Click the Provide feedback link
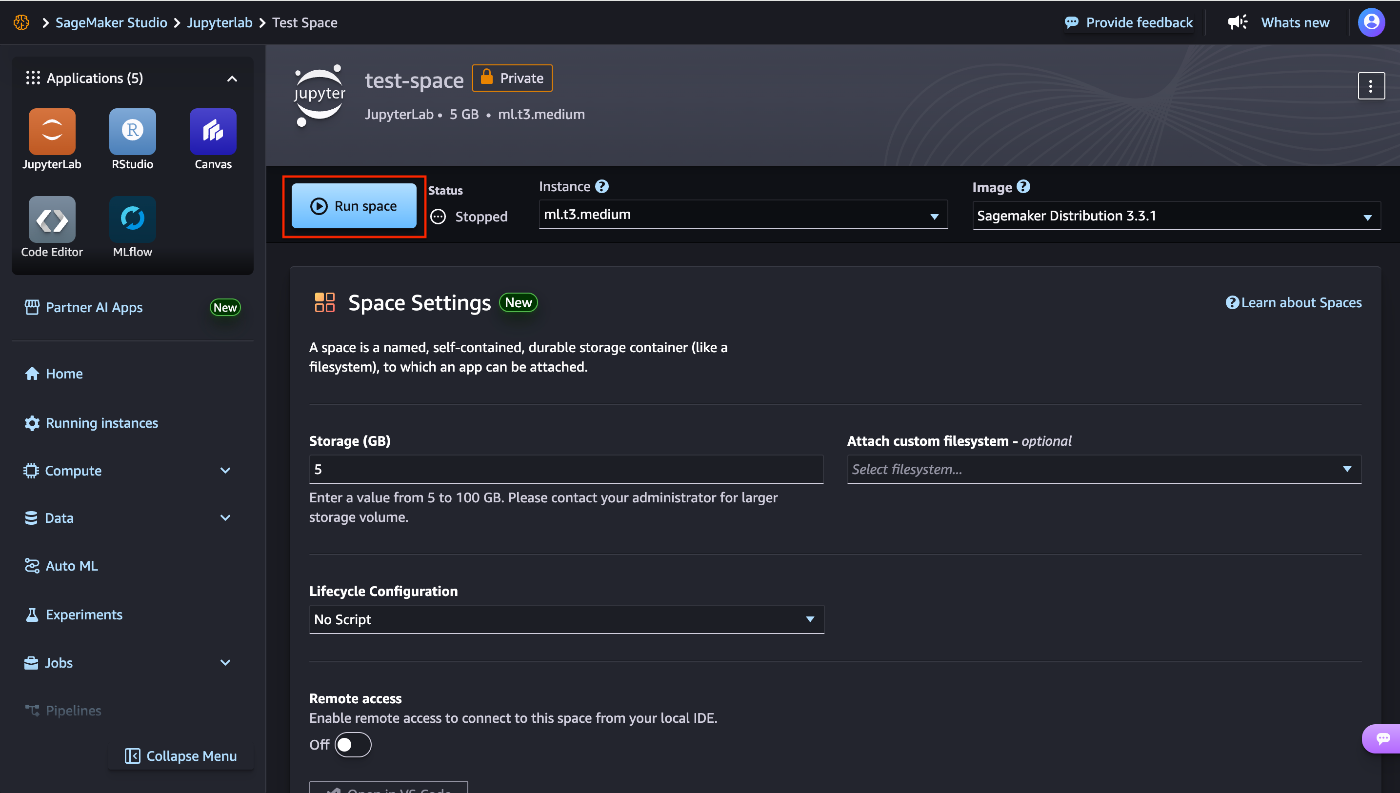Screen dimensions: 1400x793 pos(1139,22)
